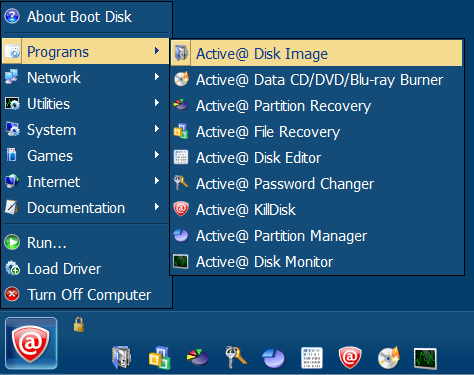Click the Disk Monitor graph icon in submenu
The height and width of the screenshot is (375, 474).
point(181,261)
